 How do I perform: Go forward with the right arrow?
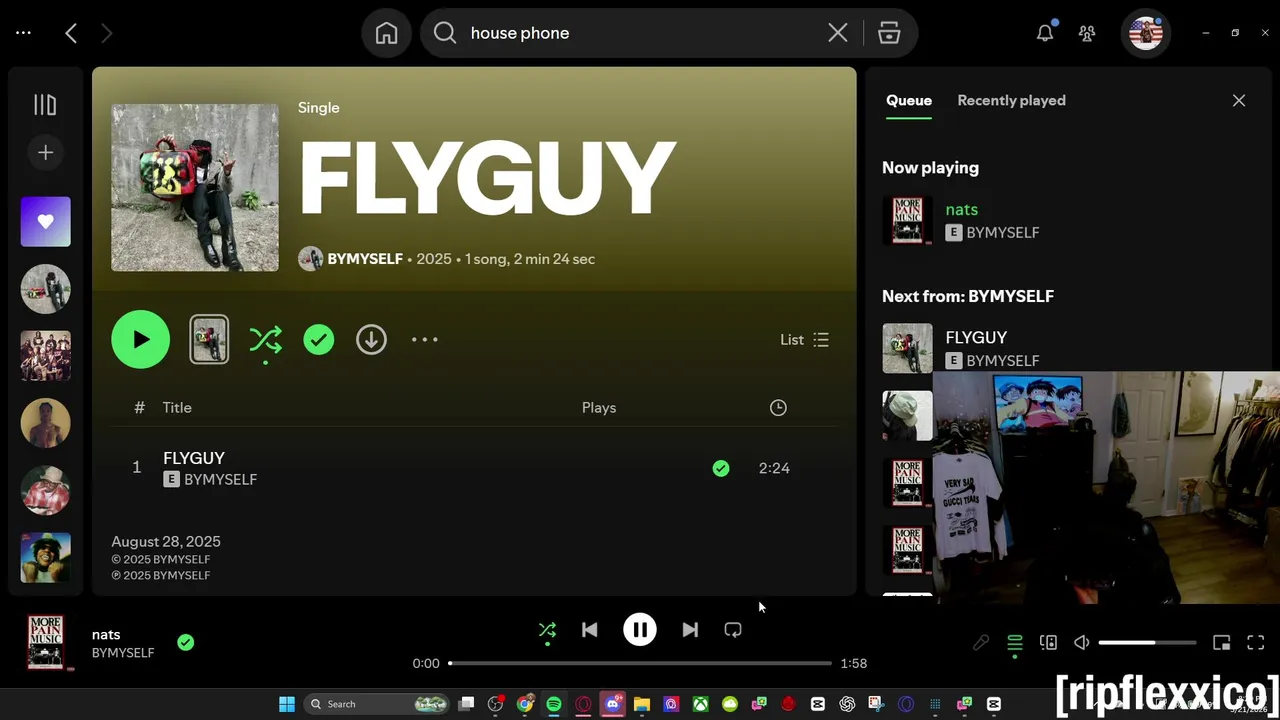106,33
